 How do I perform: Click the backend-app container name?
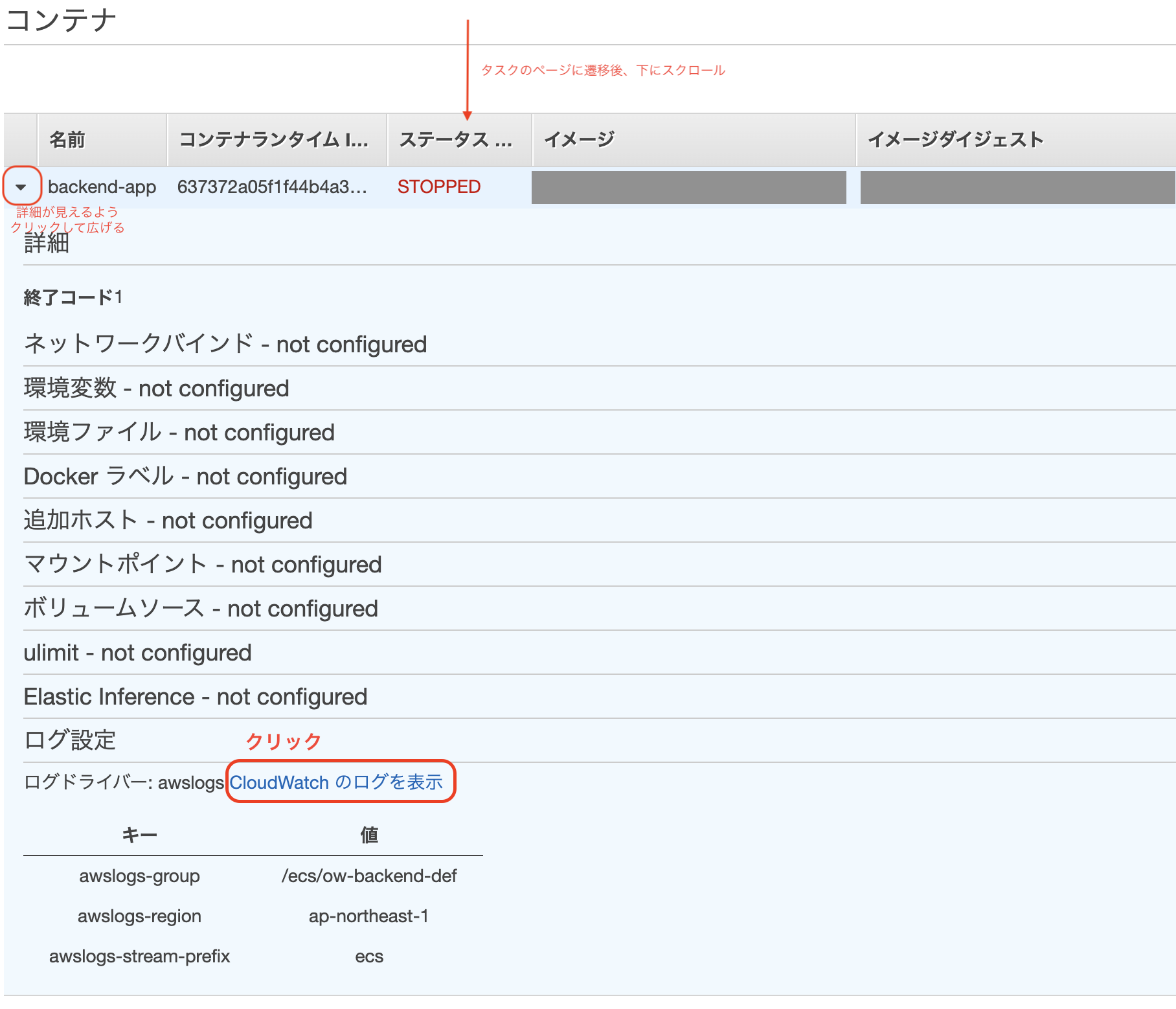(103, 187)
